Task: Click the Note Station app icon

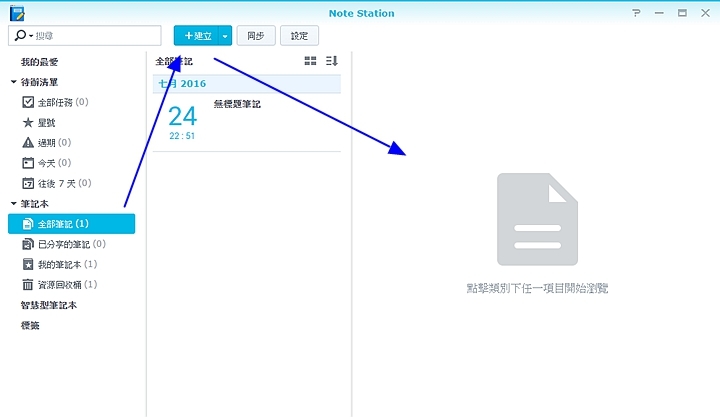Action: [17, 13]
